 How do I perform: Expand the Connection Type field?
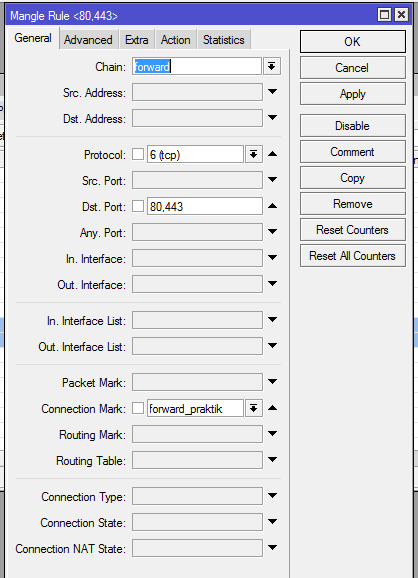coord(272,495)
